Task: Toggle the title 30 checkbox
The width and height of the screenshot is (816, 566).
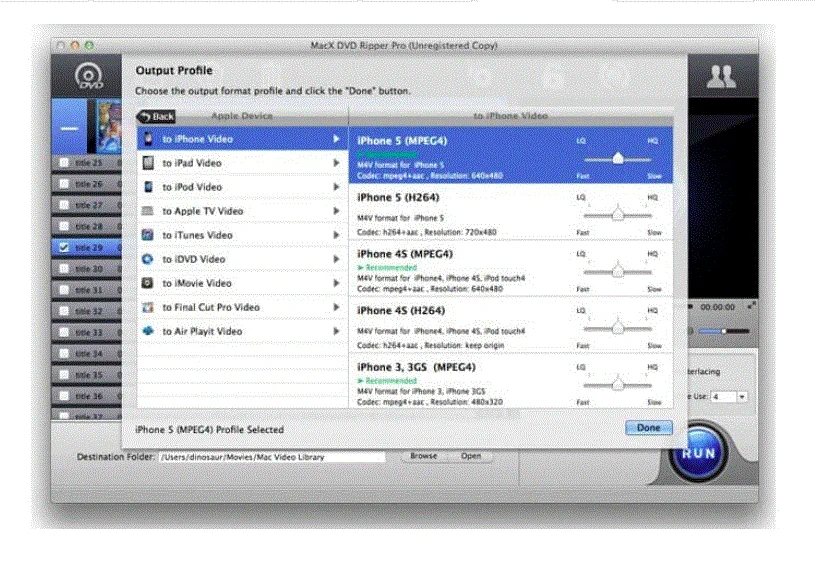Action: 64,268
